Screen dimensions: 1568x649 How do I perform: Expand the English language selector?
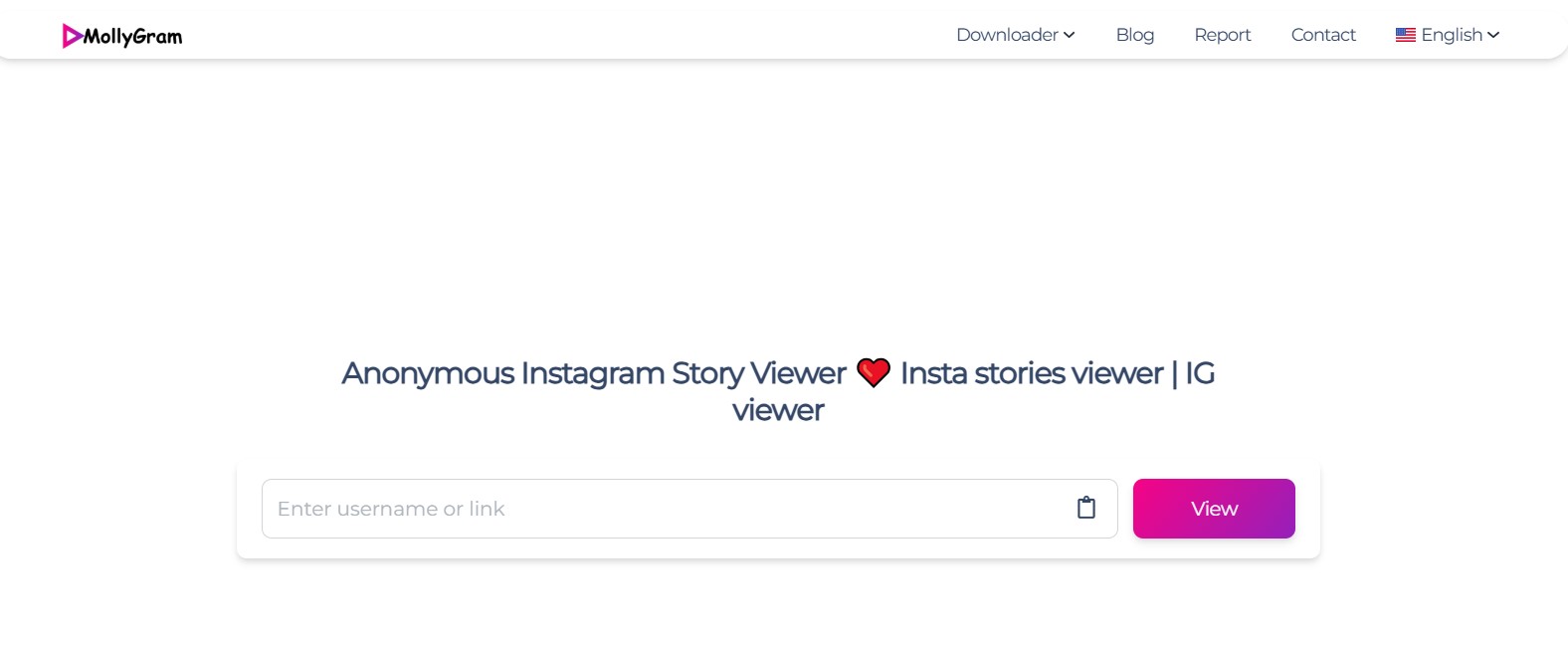click(x=1452, y=35)
